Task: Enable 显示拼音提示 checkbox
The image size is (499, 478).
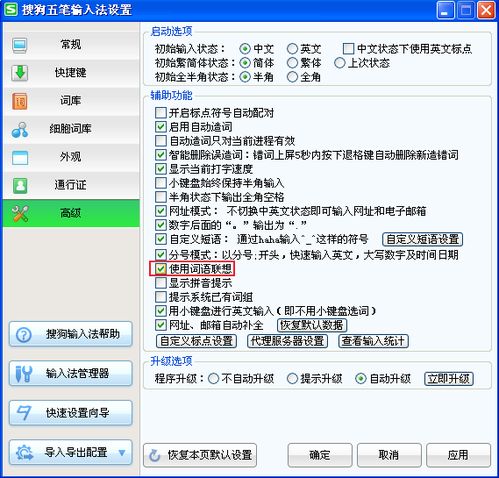Action: pos(161,283)
